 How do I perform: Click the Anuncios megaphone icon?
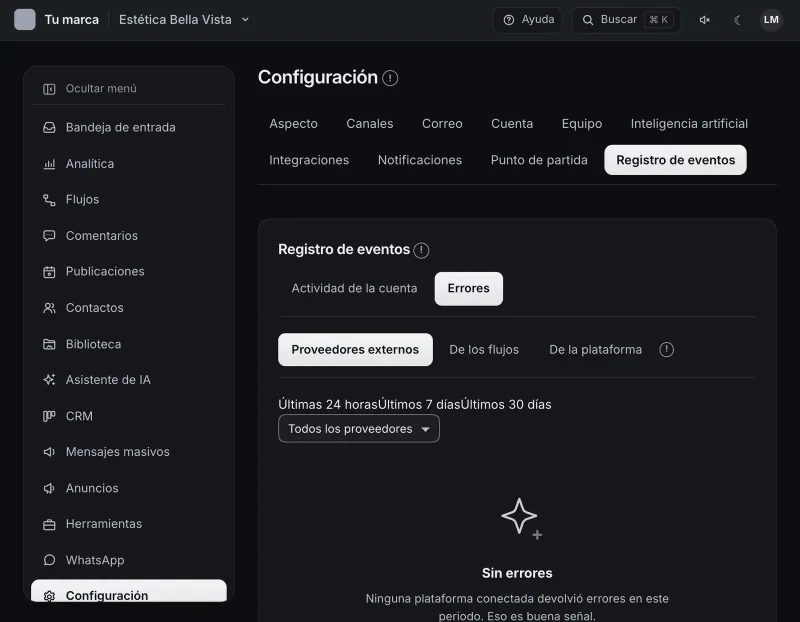[49, 488]
